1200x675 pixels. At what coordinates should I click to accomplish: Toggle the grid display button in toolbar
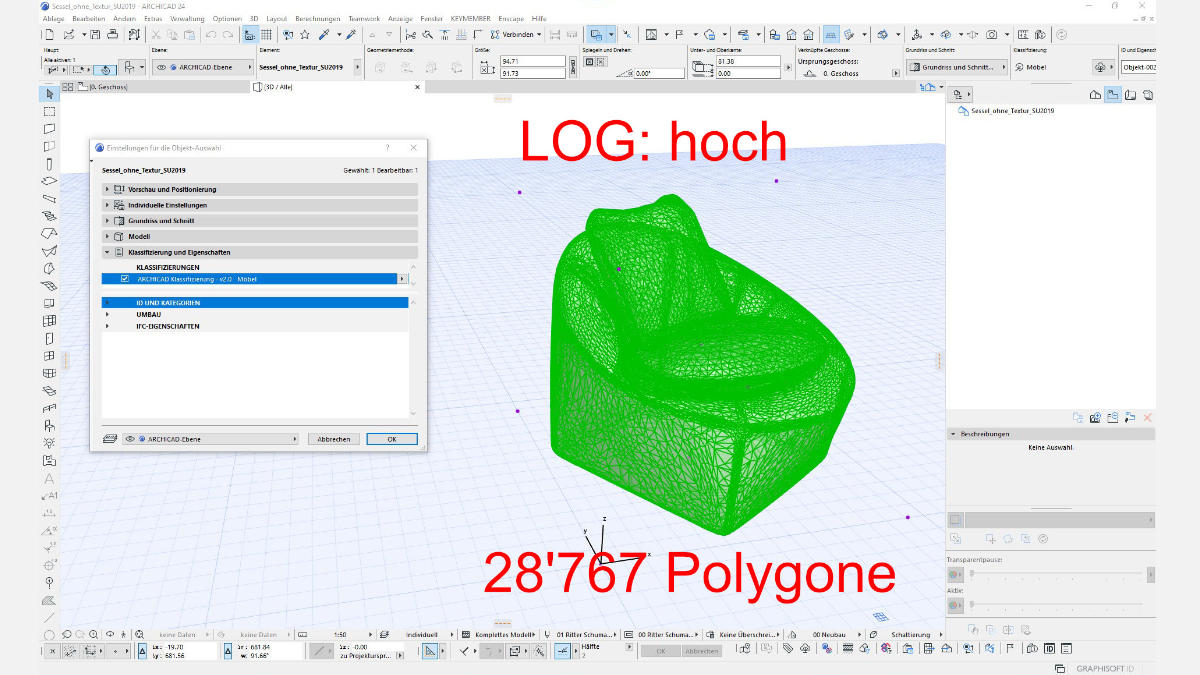click(x=266, y=34)
